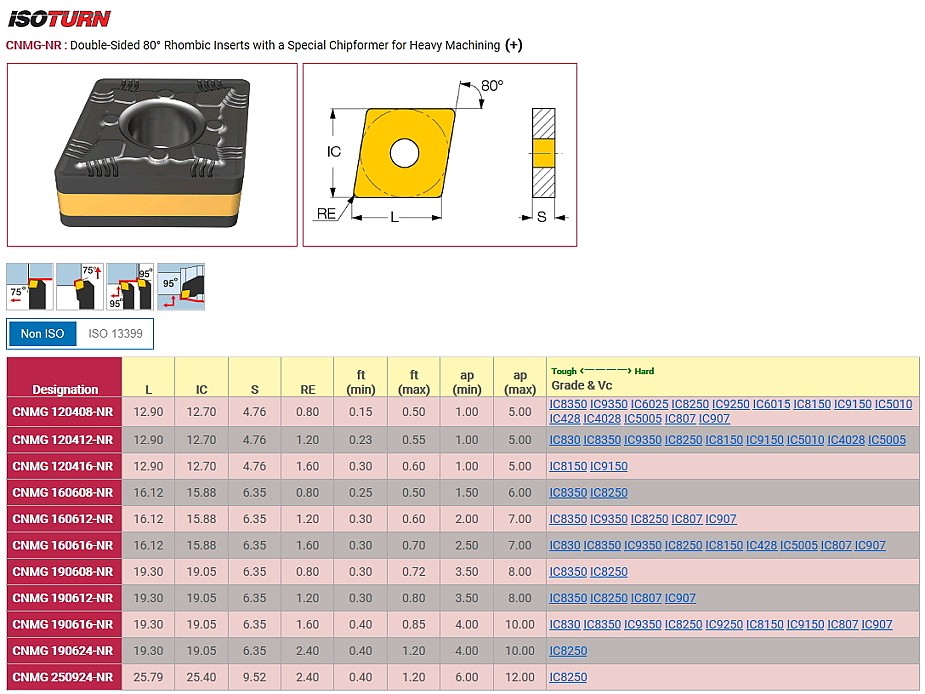Click IC5010 grade in 120412-NR row
The image size is (925, 694).
(x=805, y=440)
